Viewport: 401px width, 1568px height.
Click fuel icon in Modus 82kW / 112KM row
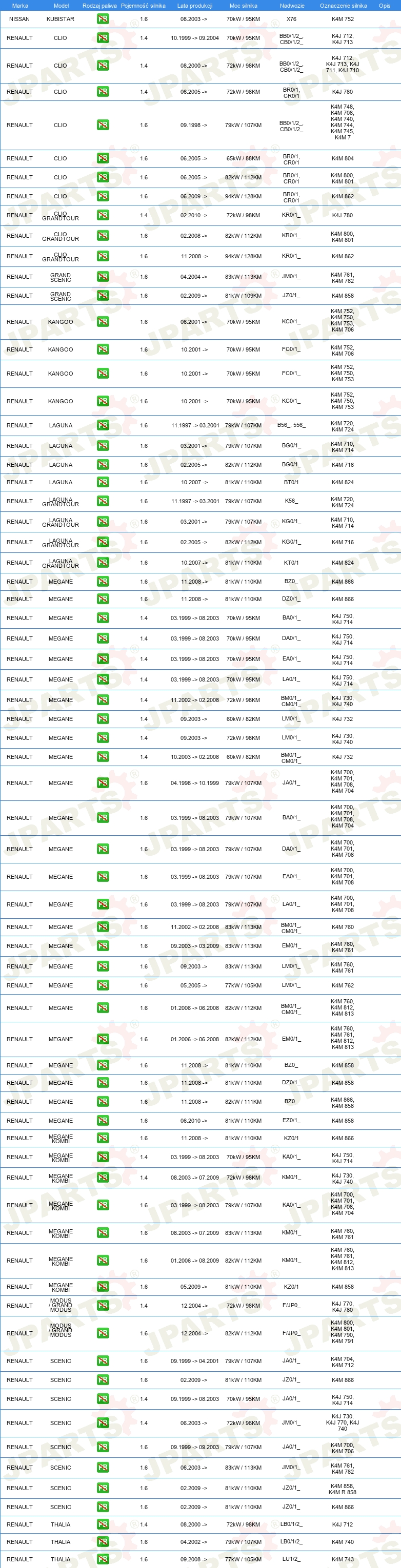pyautogui.click(x=103, y=1333)
